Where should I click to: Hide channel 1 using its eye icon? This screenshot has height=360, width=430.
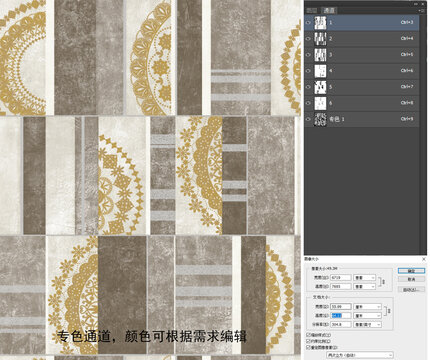pos(308,23)
